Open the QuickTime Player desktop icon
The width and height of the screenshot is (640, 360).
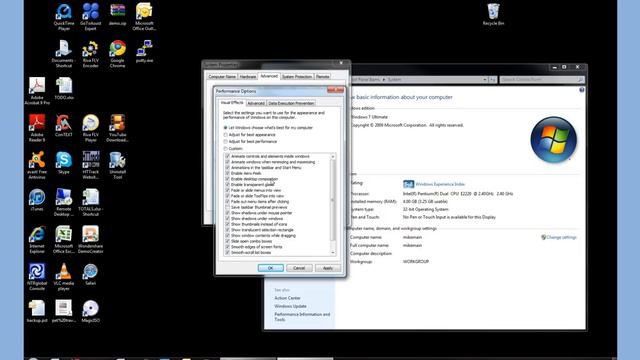click(x=64, y=16)
